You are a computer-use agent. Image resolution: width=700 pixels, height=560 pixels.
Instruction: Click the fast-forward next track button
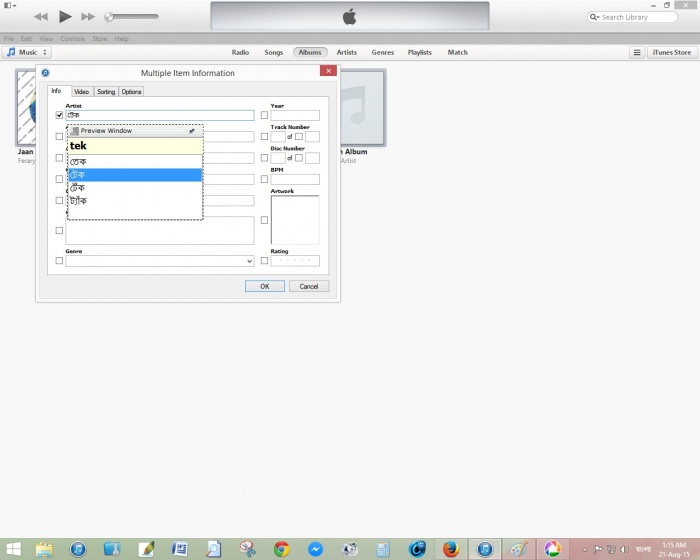click(88, 17)
